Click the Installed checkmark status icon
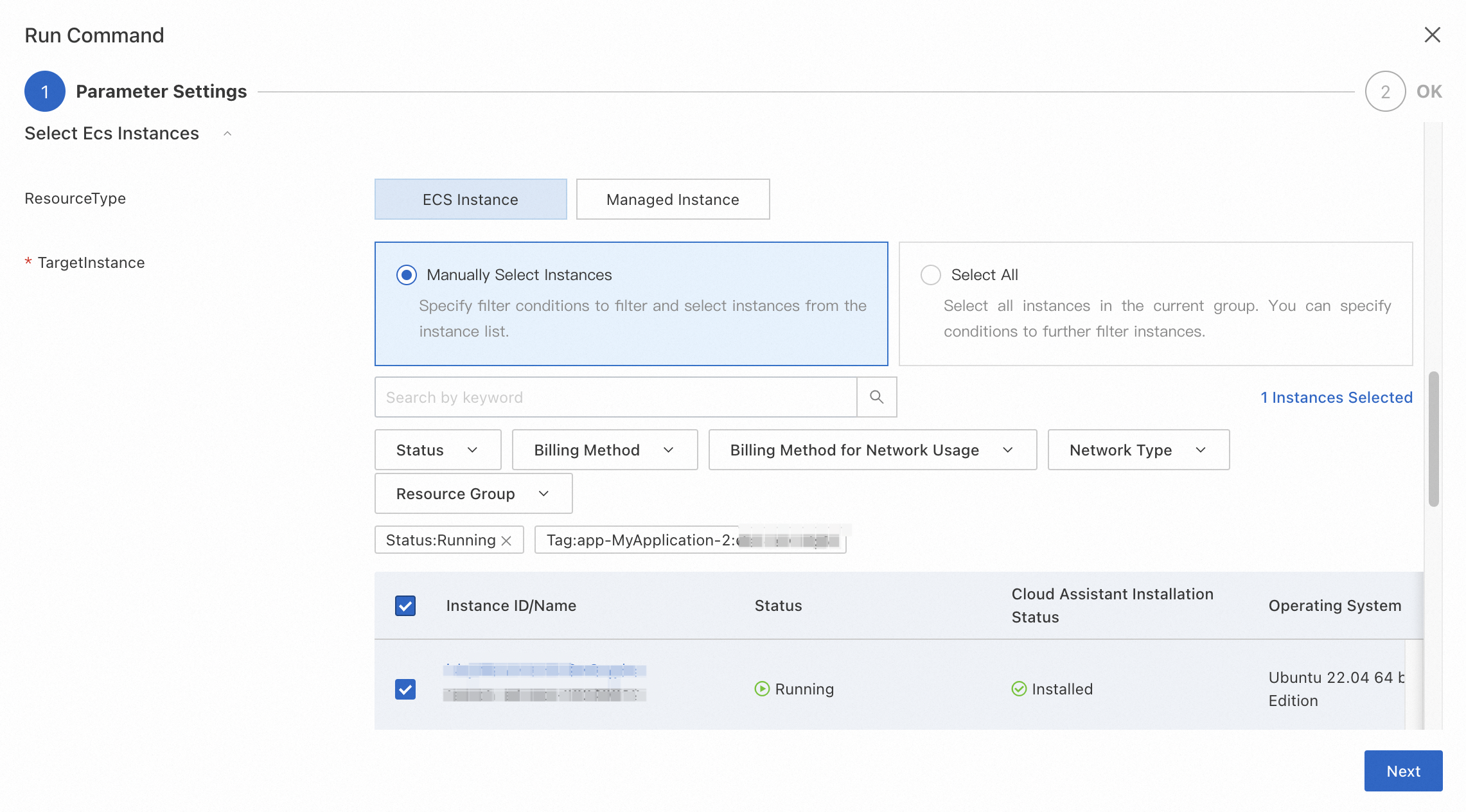Screen dimensions: 1466x812 (1019, 689)
